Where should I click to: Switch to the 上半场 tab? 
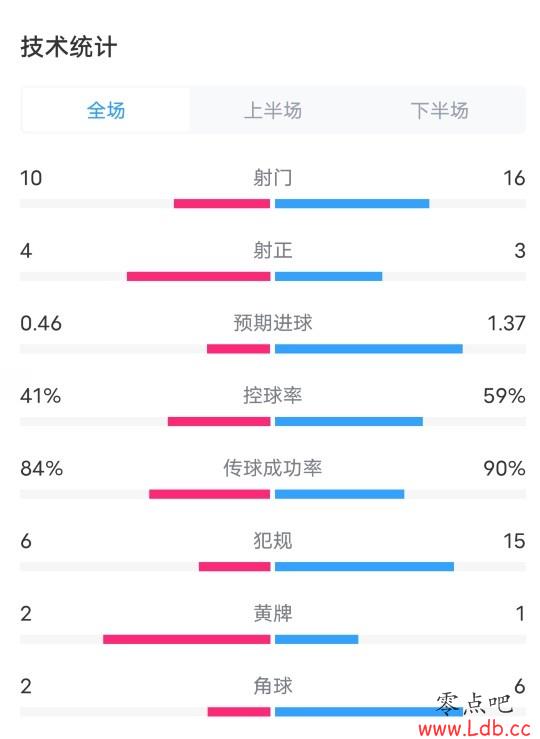point(273,110)
